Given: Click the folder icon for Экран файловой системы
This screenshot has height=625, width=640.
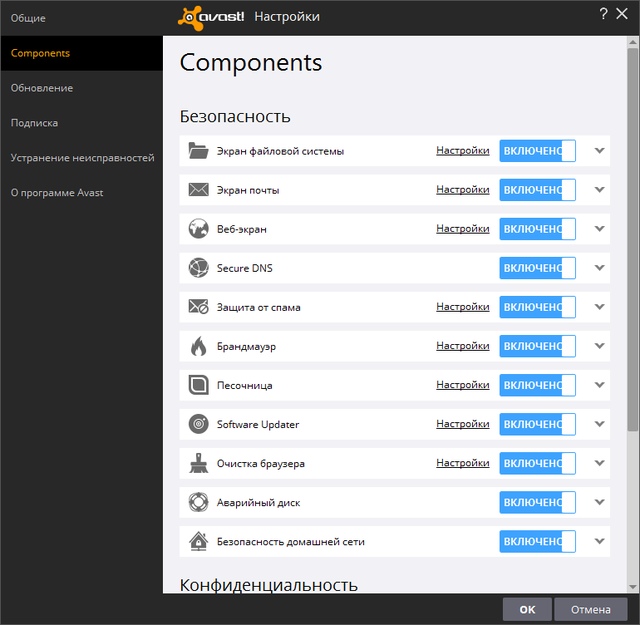Looking at the screenshot, I should [x=198, y=151].
